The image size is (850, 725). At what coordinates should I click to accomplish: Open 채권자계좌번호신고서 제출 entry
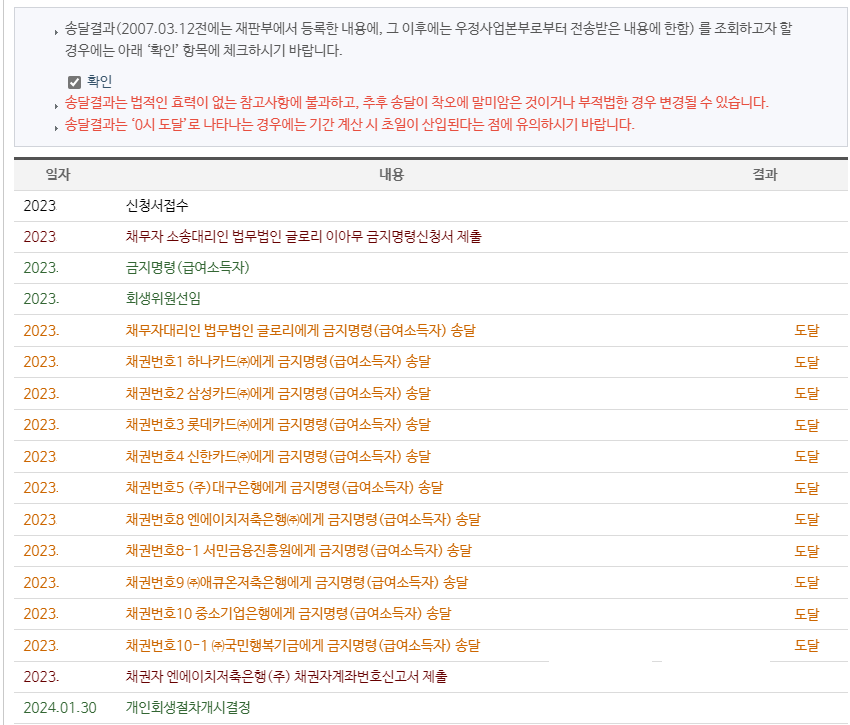[286, 677]
